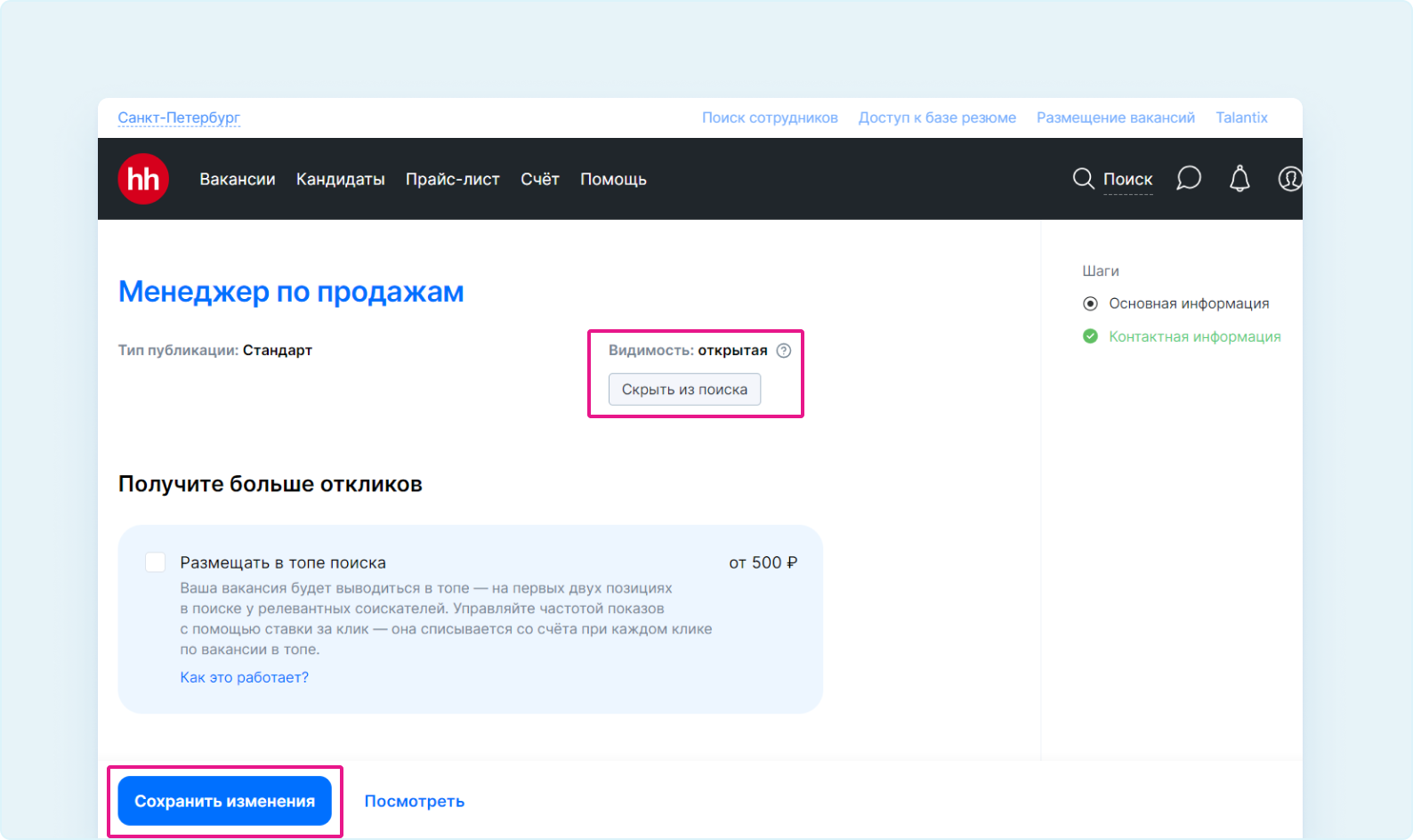Open Размещение вакансий link
Image resolution: width=1413 pixels, height=840 pixels.
1116,117
